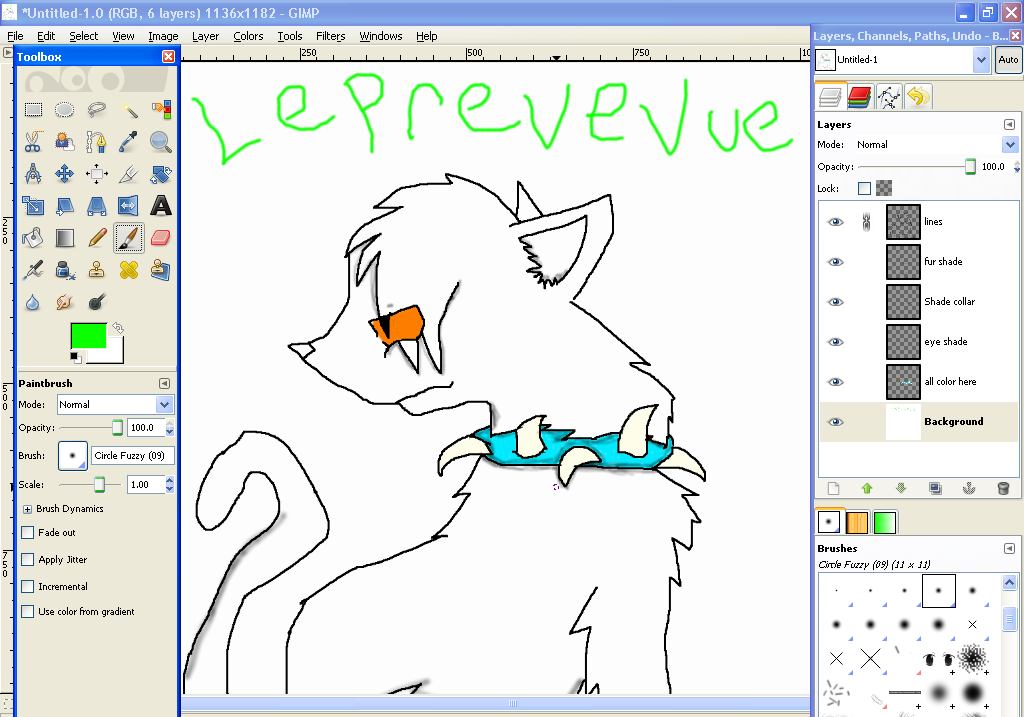Viewport: 1024px width, 717px height.
Task: Open the Paintbrush options panel menu
Action: tap(165, 383)
